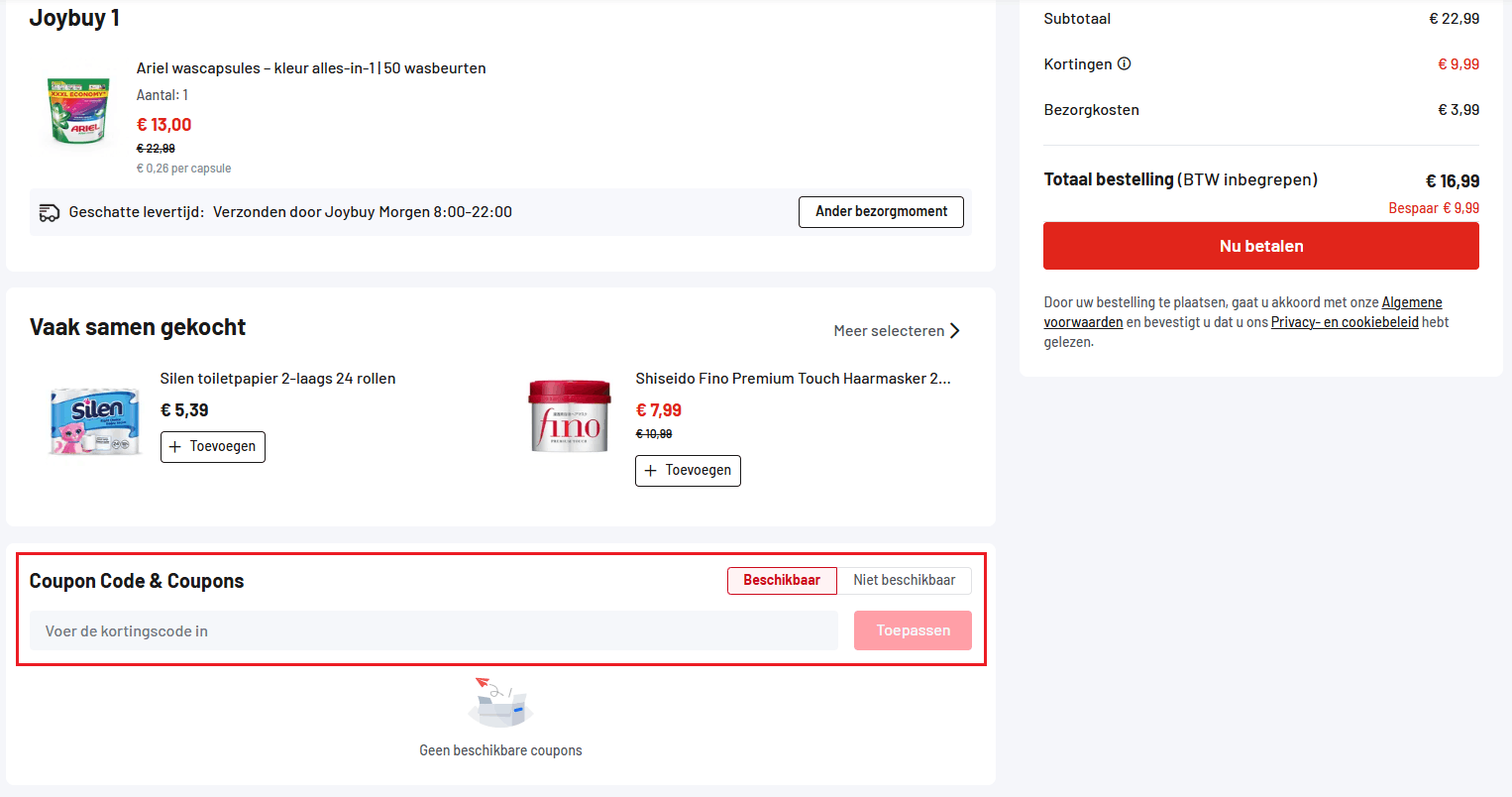Image resolution: width=1512 pixels, height=797 pixels.
Task: Click the Bezorgkosten € 3,99 amount
Action: click(1458, 110)
